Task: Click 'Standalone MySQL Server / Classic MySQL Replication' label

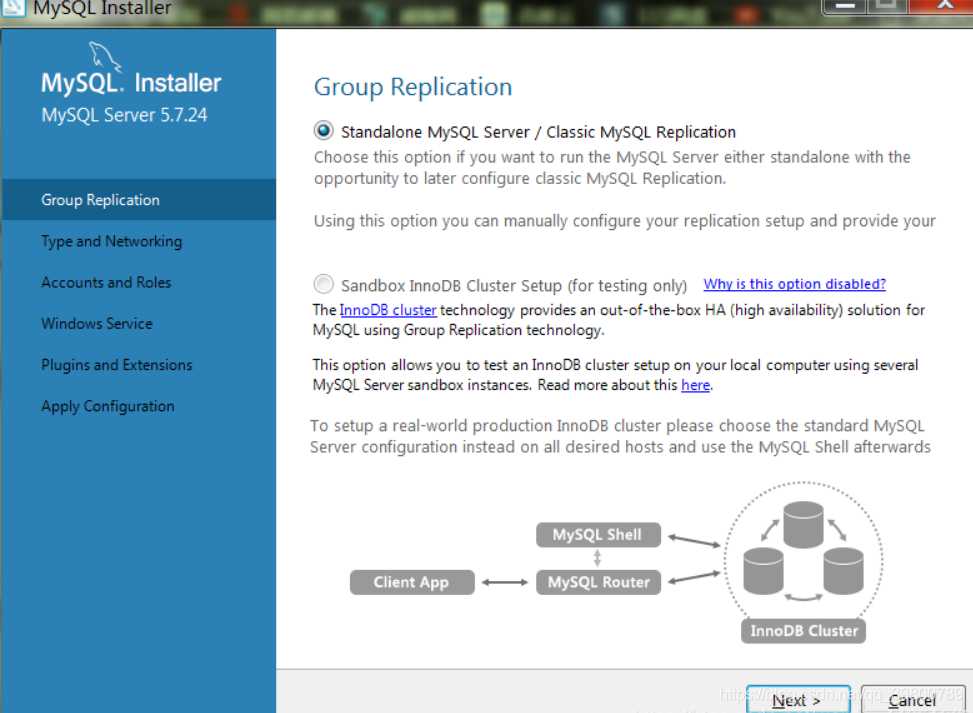Action: click(538, 132)
